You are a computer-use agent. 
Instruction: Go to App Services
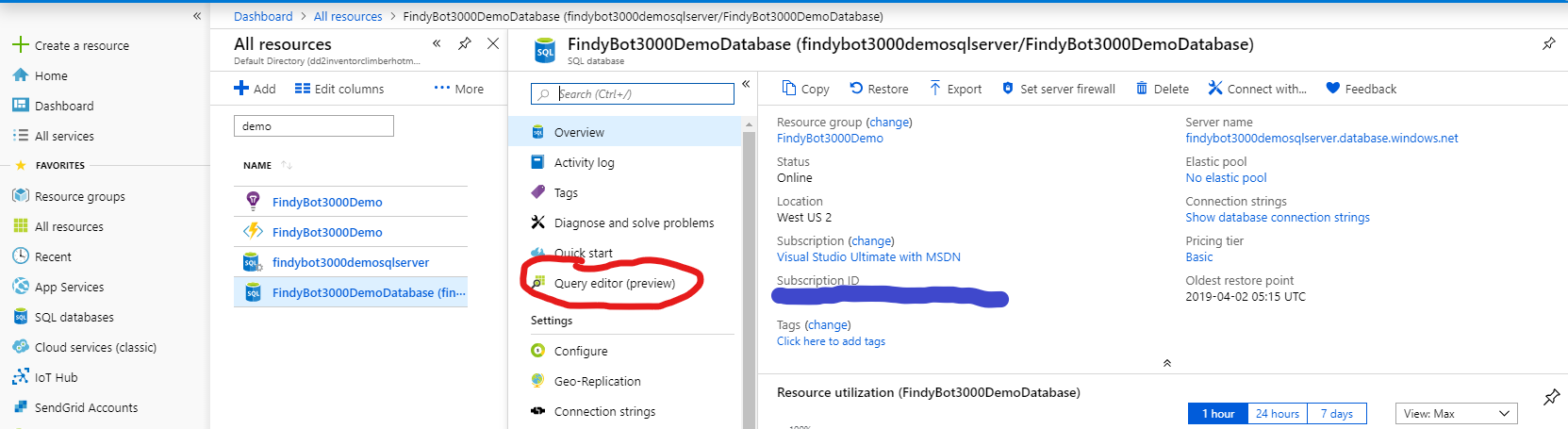point(69,287)
